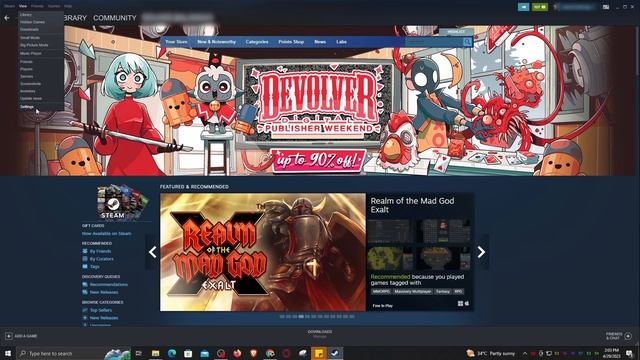Click the Massively Multiplayer tag

[x=413, y=291]
